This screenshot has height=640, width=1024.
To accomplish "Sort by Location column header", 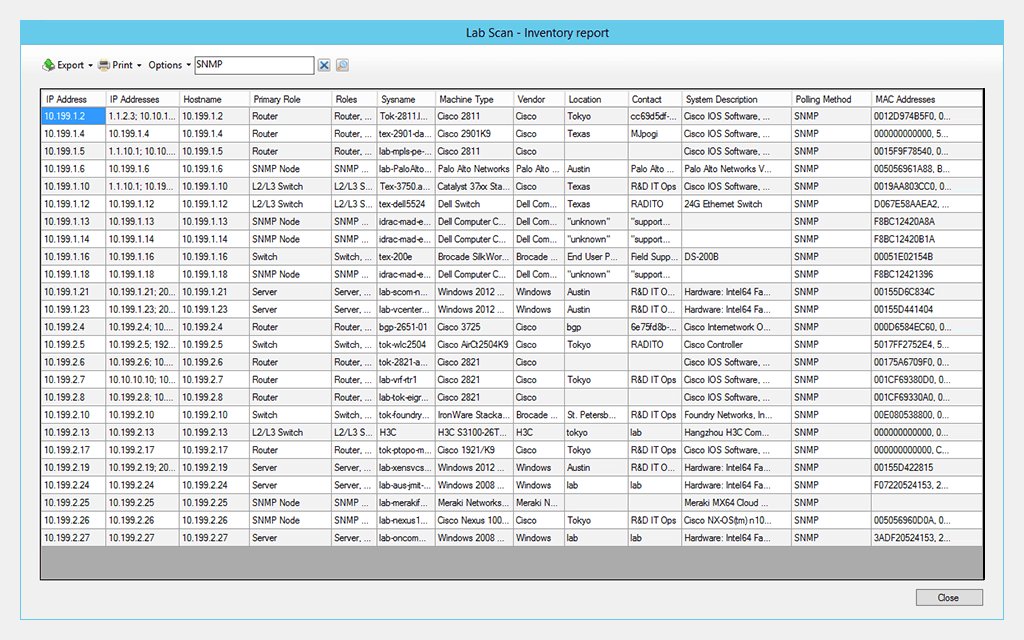I will (x=596, y=99).
